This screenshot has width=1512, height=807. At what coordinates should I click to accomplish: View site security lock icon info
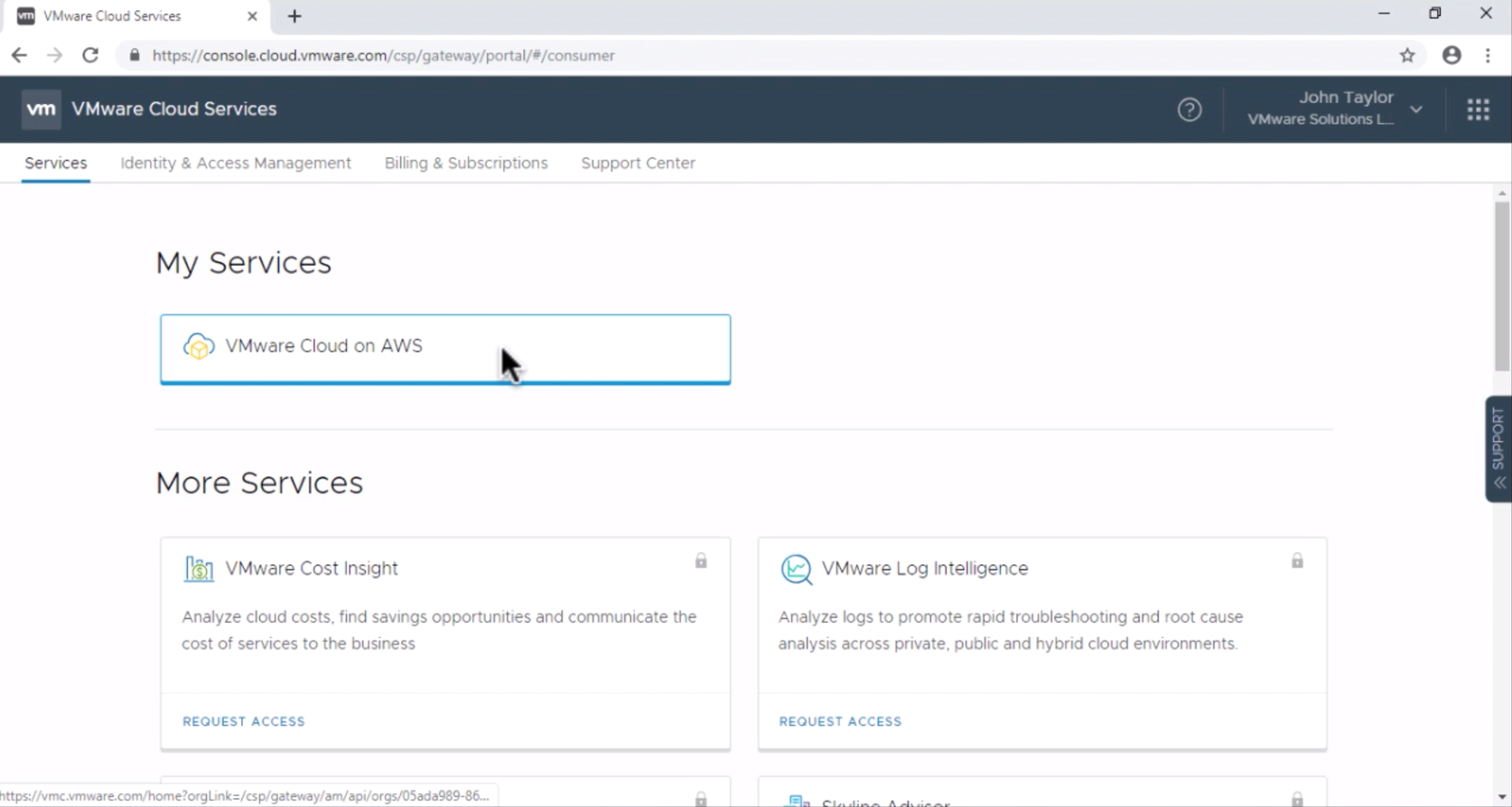click(x=135, y=55)
